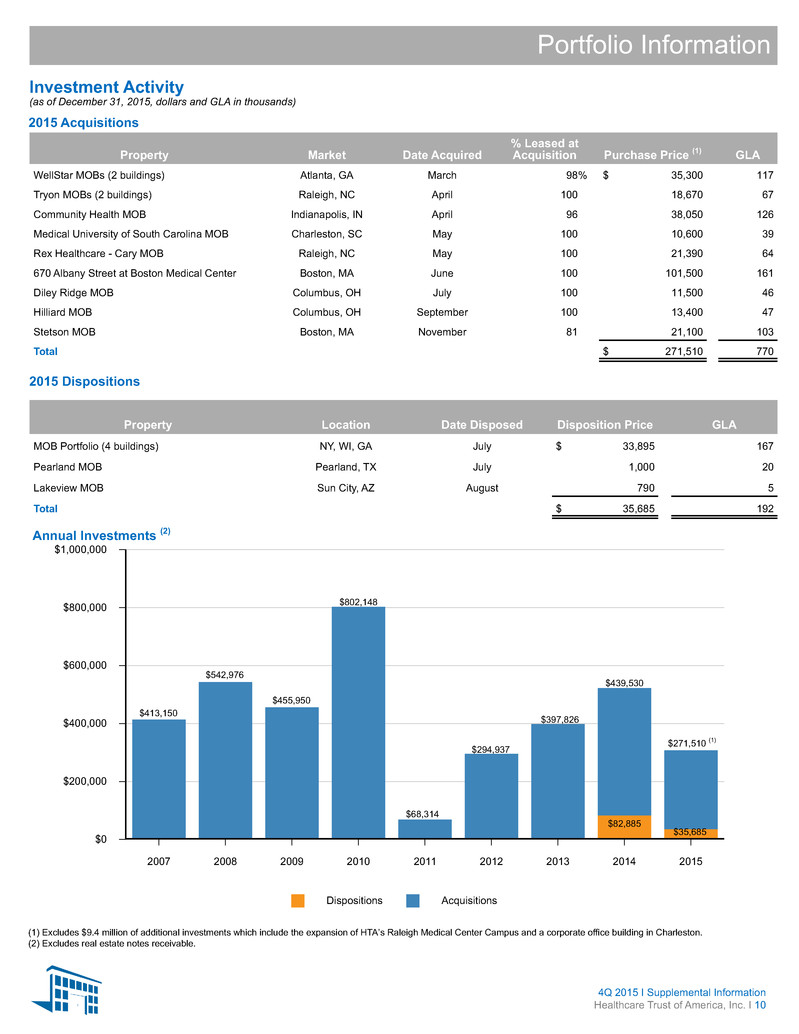
Task: Select the 'MOB Portfolio (4 buildings)' disposition row
Action: point(403,446)
